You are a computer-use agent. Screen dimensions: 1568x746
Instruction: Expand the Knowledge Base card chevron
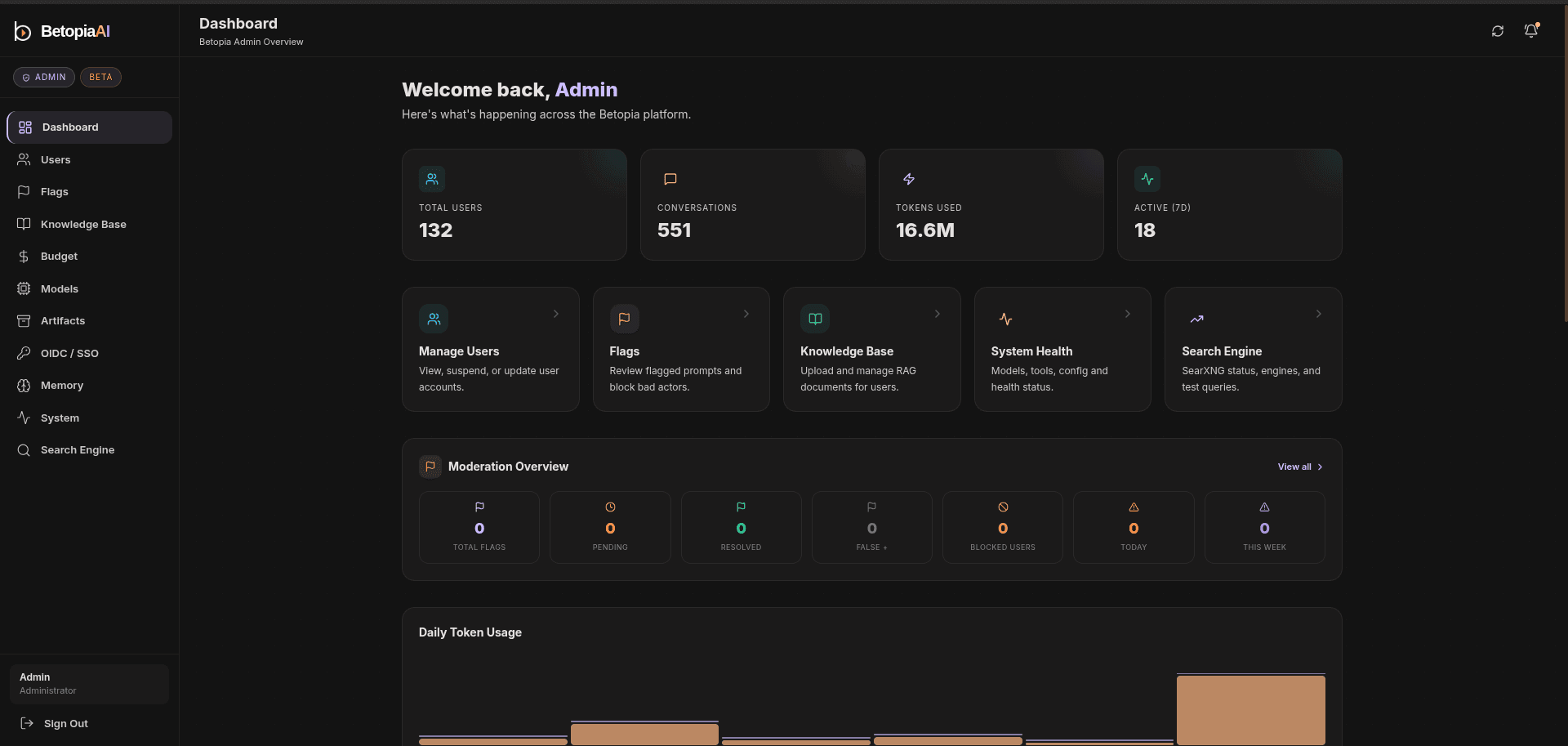(938, 314)
